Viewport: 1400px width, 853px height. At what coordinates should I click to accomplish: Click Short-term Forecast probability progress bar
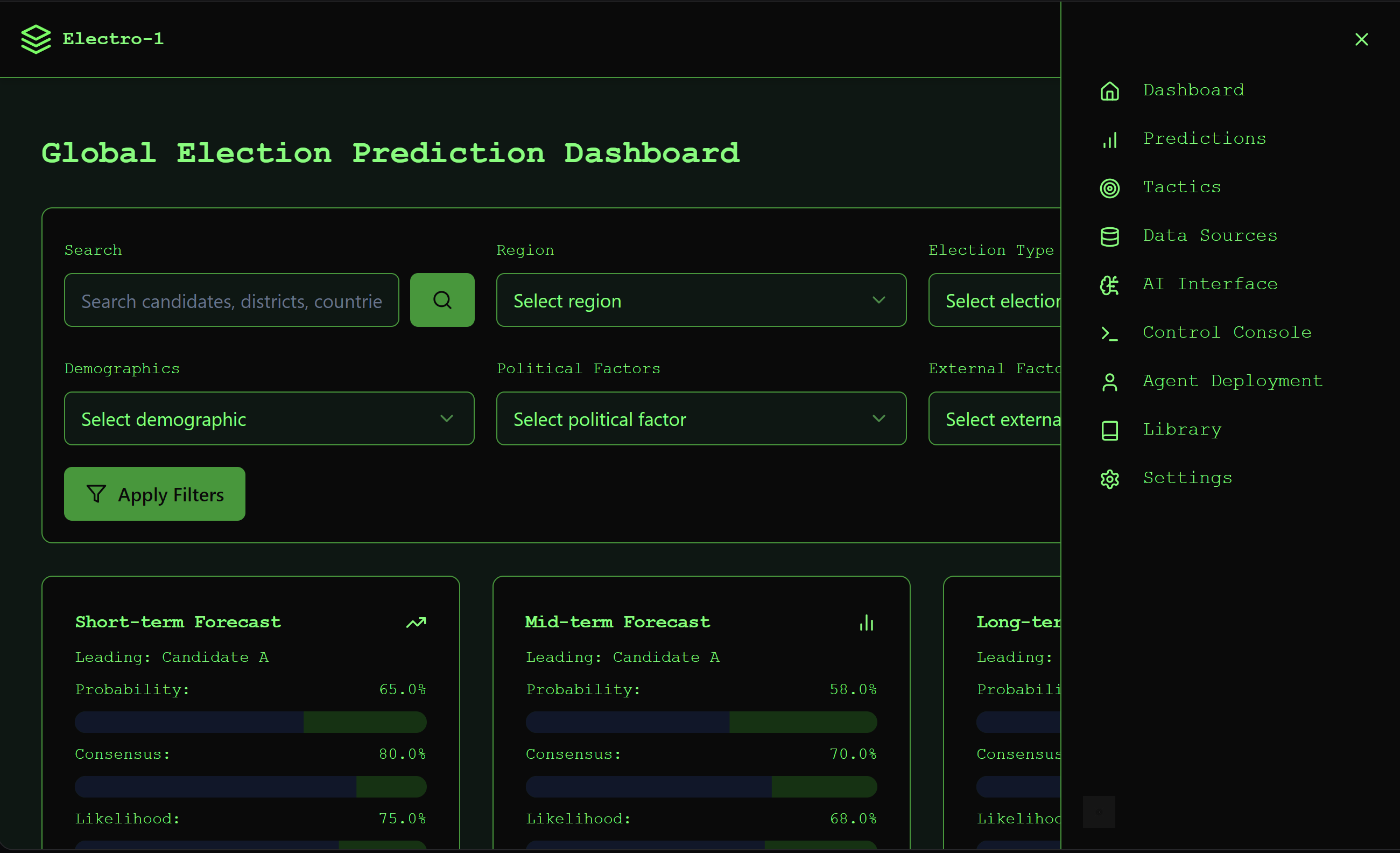pyautogui.click(x=251, y=722)
